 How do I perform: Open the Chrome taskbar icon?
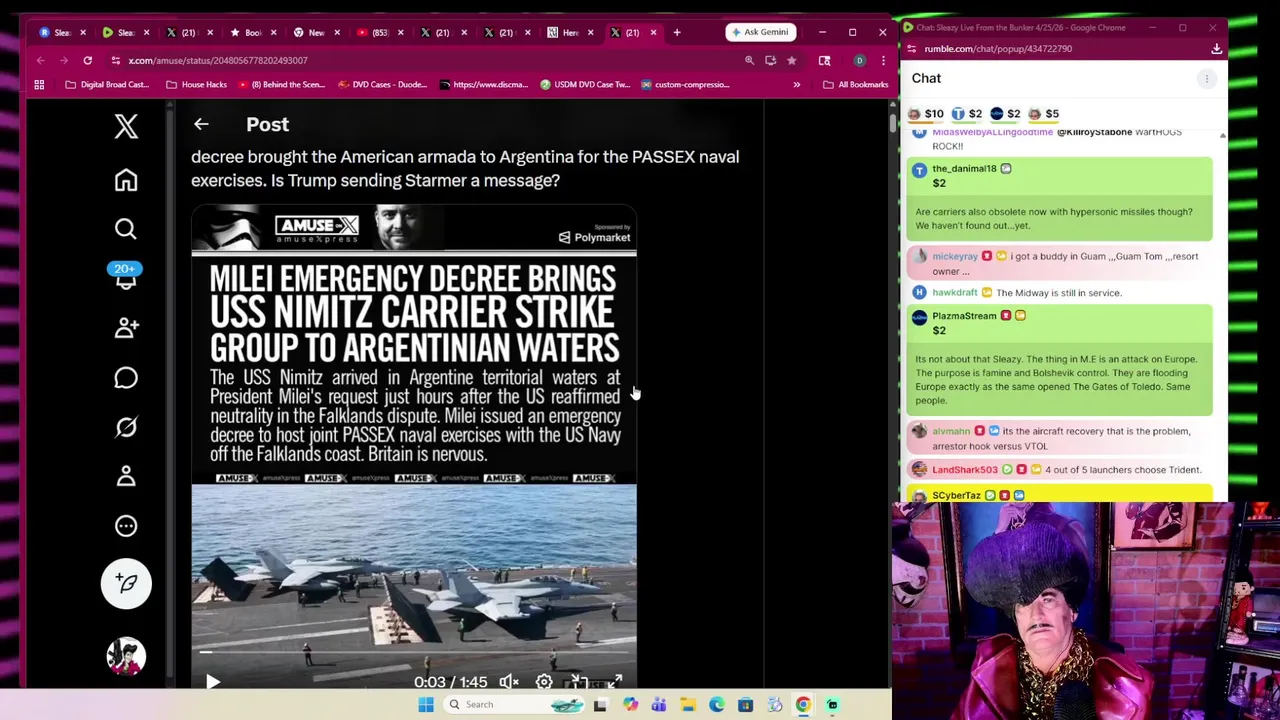pos(803,704)
